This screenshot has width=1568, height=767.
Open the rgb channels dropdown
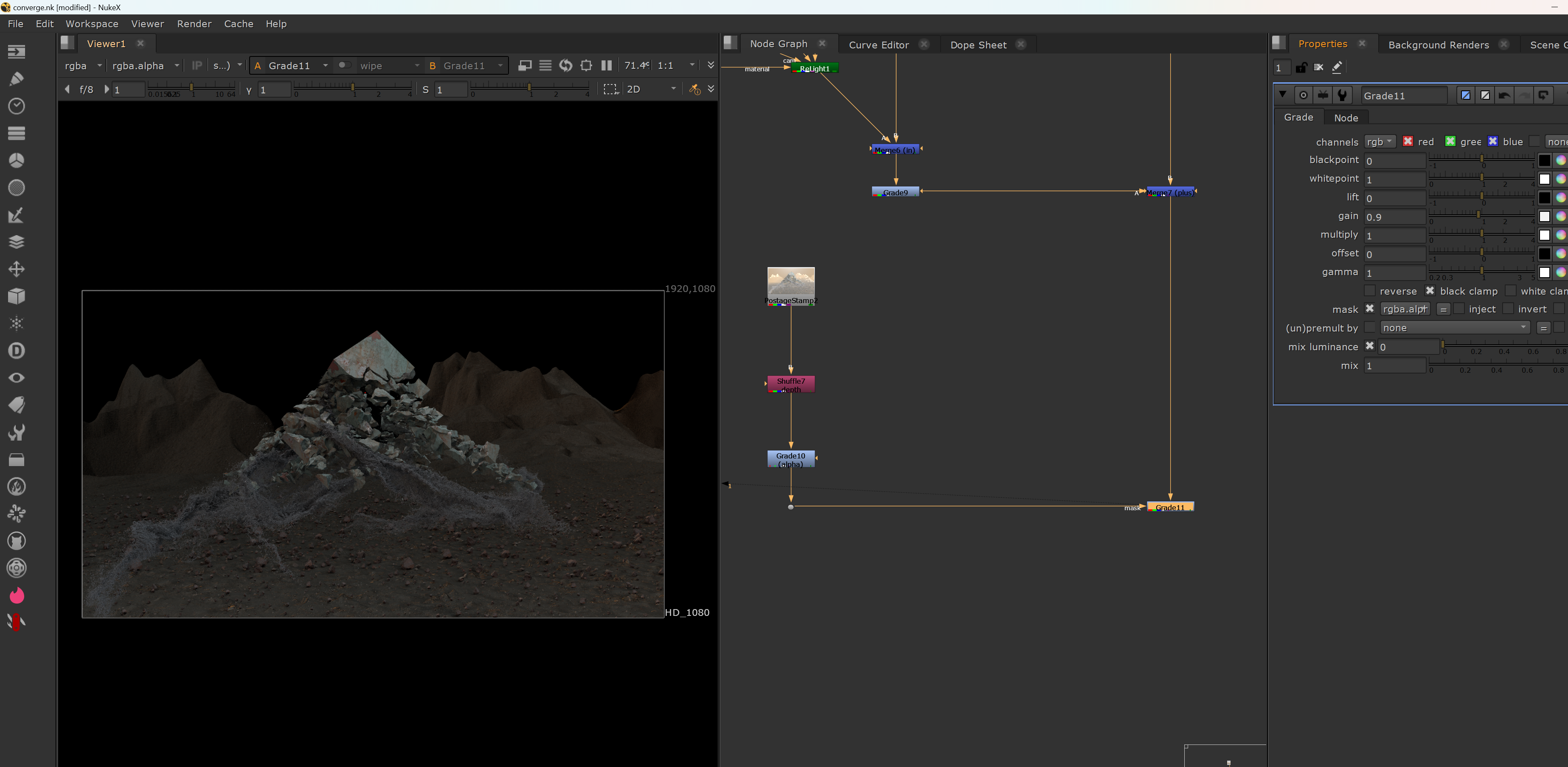1379,141
